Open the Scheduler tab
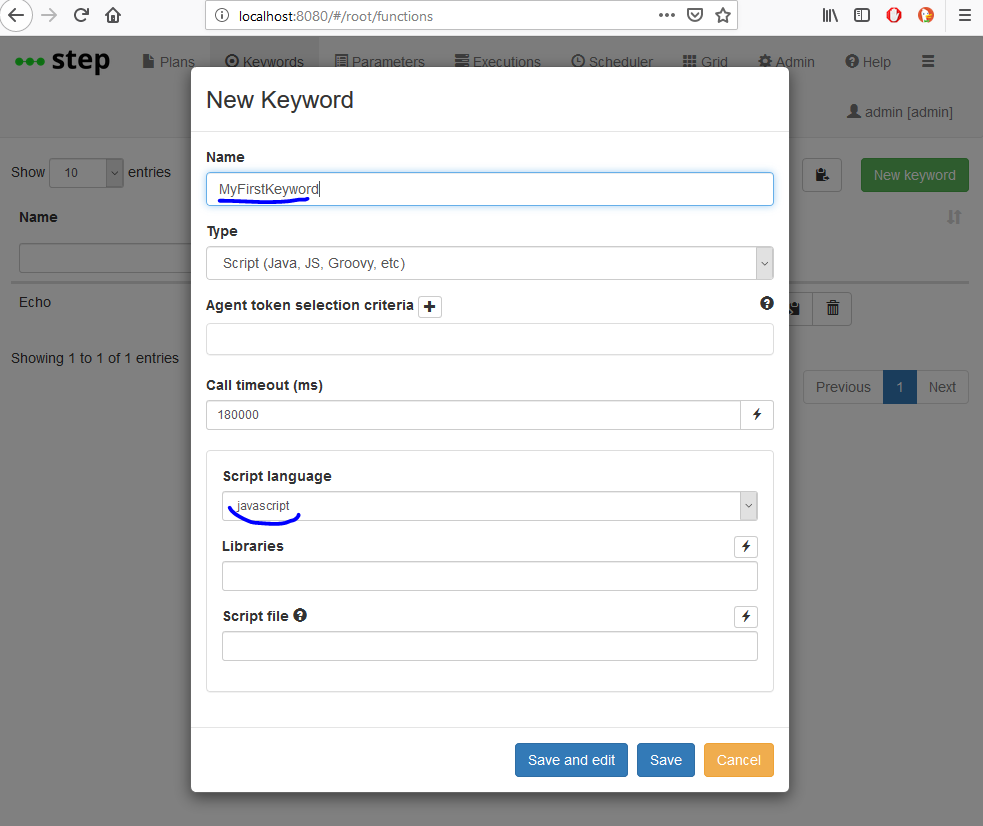 [612, 61]
